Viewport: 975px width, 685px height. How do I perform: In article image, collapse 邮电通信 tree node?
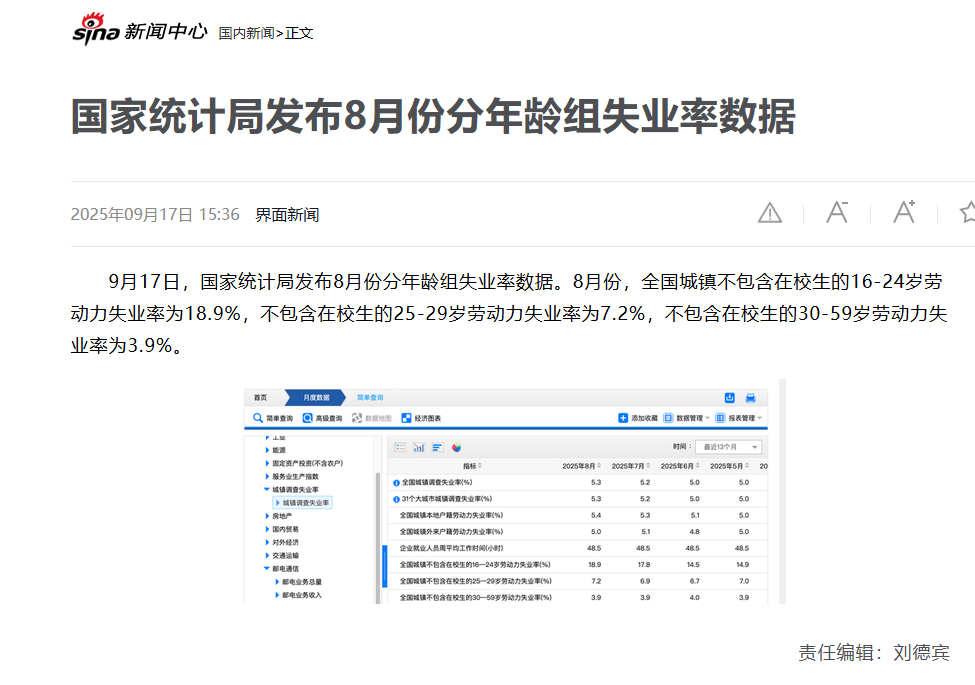(267, 568)
